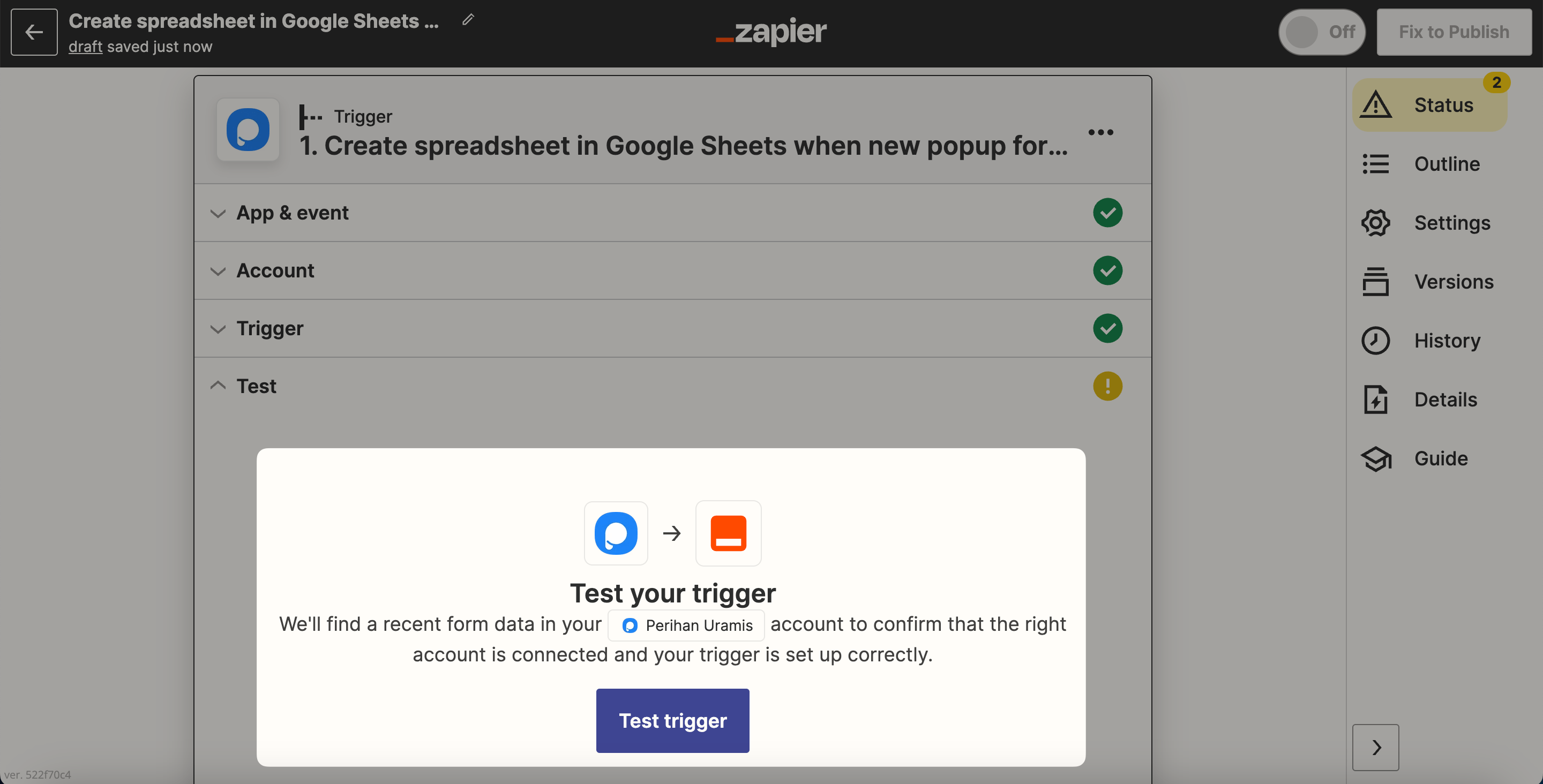Click the green checkmark beside App & event

pos(1107,213)
